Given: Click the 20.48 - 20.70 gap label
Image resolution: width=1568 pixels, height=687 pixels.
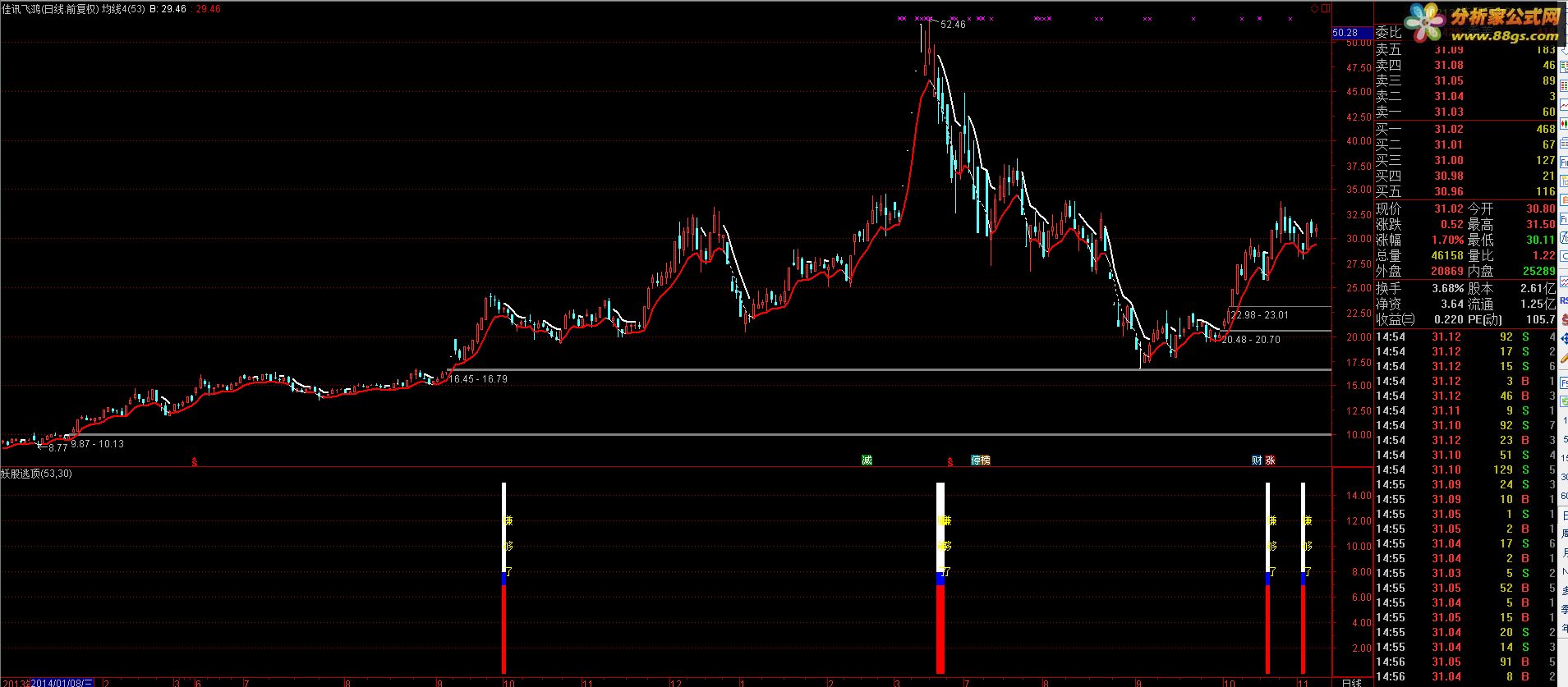Looking at the screenshot, I should click(x=1251, y=340).
